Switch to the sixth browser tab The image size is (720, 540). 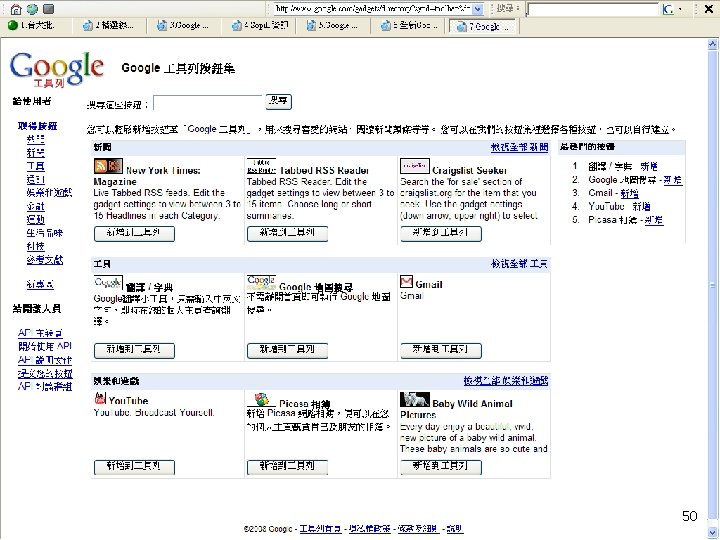click(x=407, y=26)
